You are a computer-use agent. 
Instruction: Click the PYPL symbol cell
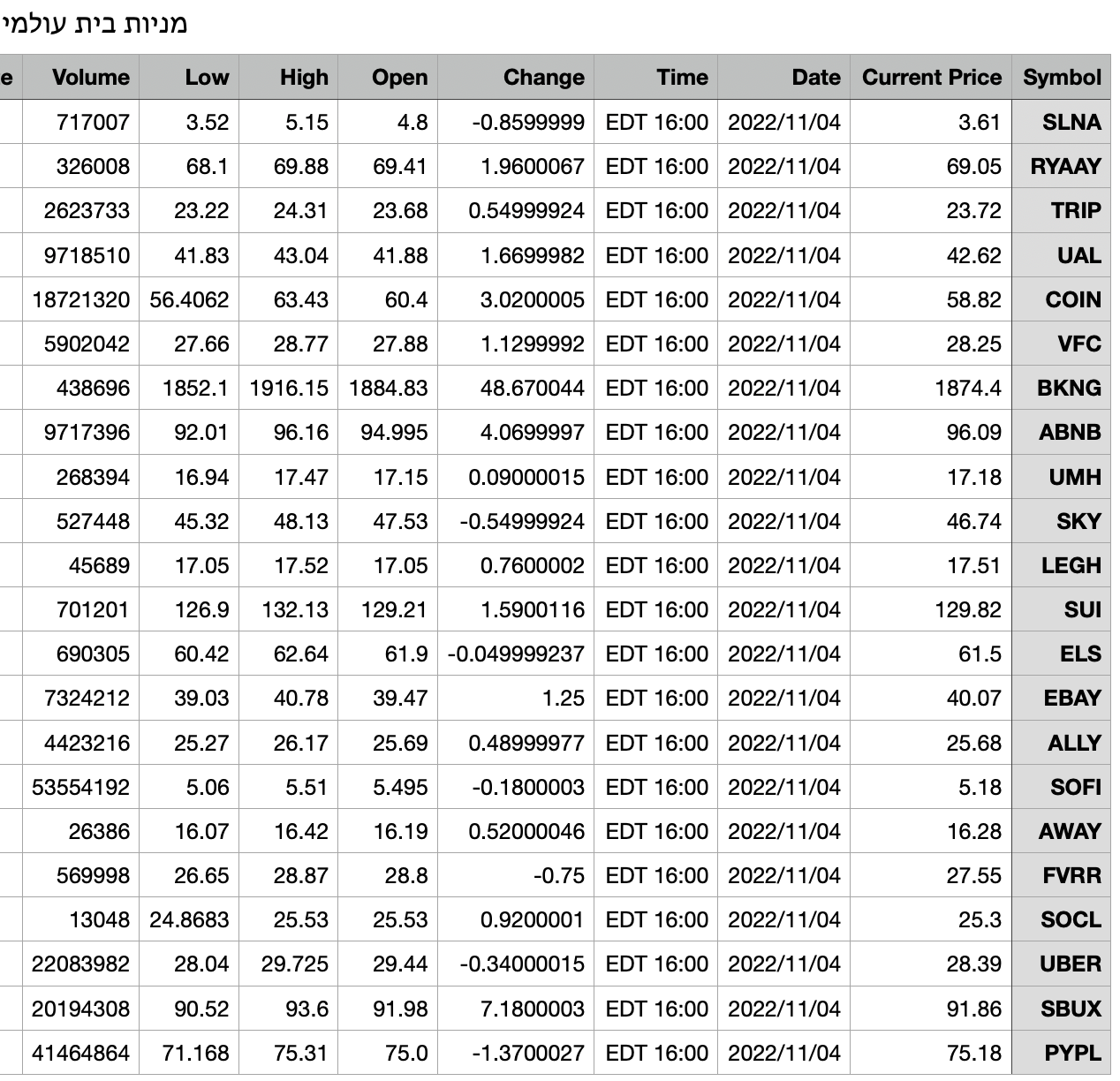click(1061, 1053)
